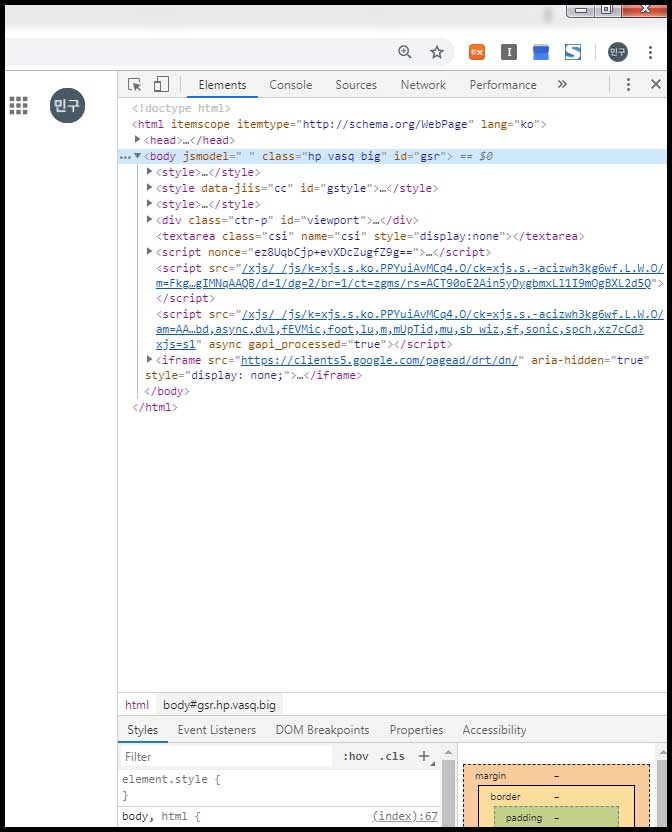Open the (index):67 source link
Screen dimensions: 672x832
click(405, 816)
